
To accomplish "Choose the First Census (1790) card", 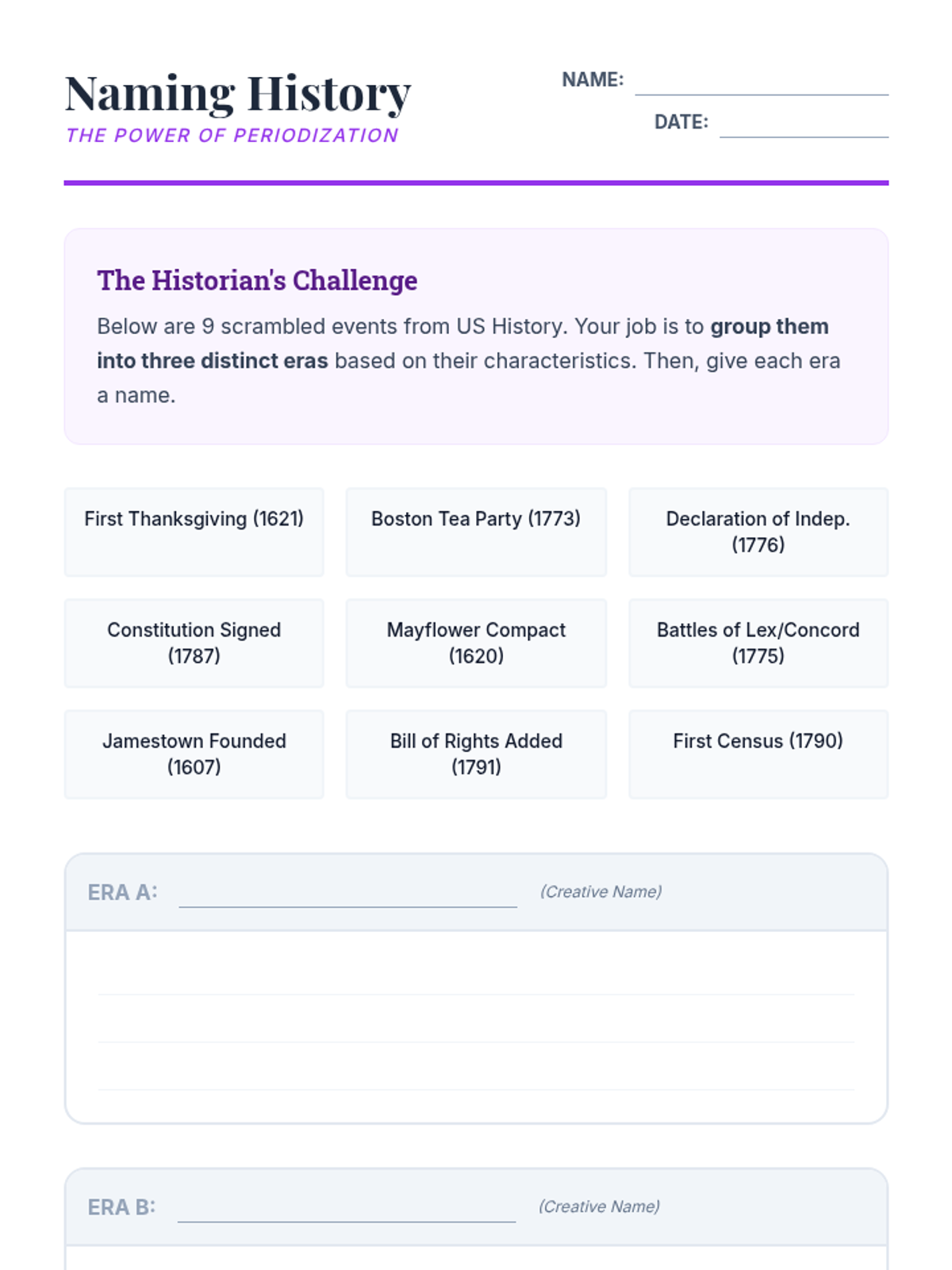I will [758, 754].
